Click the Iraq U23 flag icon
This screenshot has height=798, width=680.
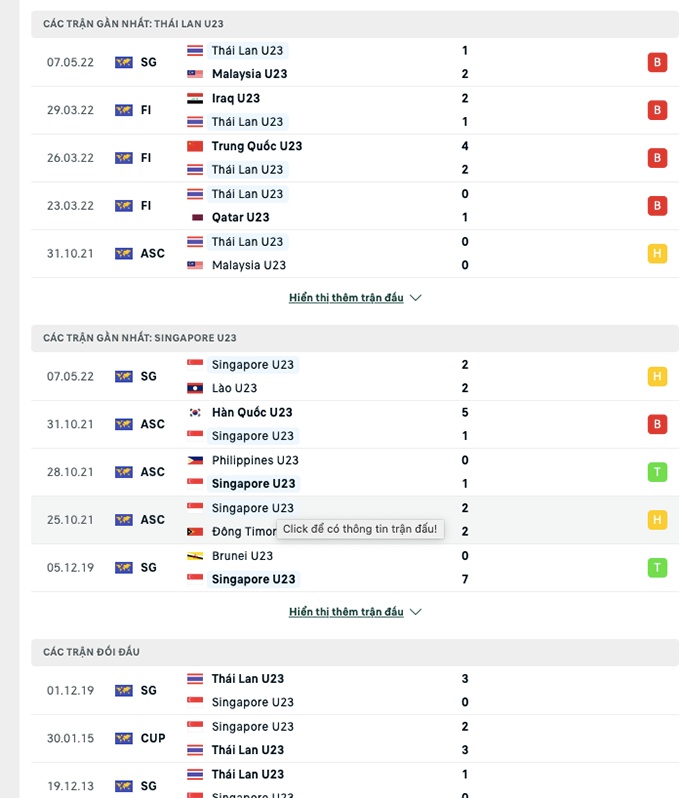(196, 98)
